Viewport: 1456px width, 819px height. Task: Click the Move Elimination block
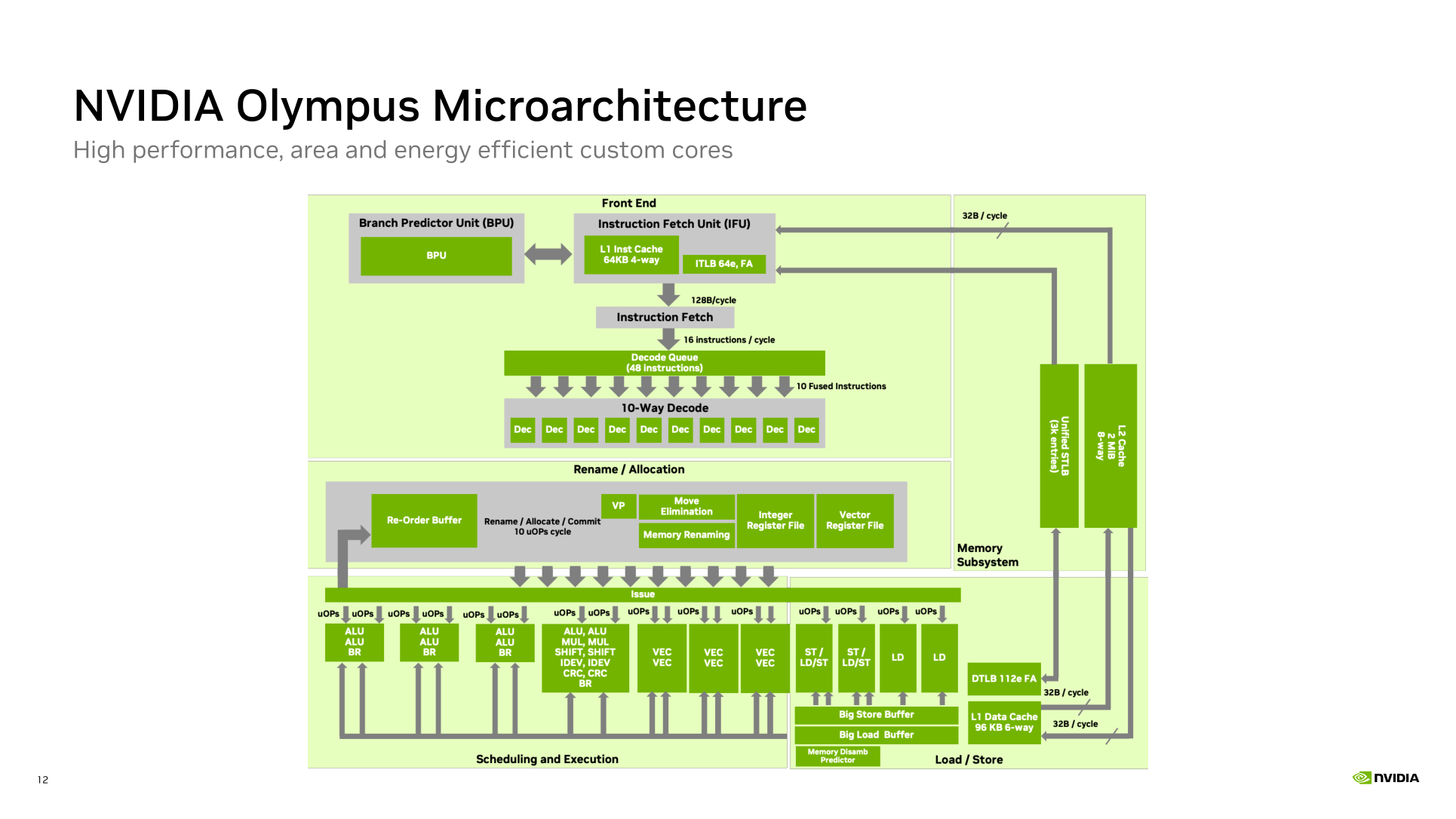687,507
